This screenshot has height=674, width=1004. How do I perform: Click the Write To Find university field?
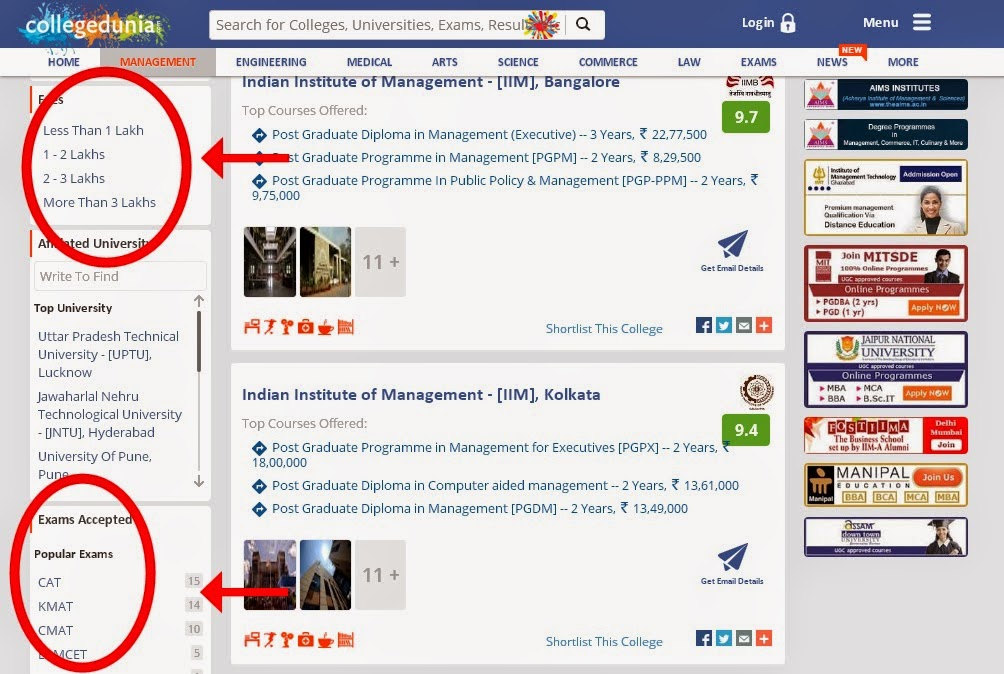tap(120, 276)
